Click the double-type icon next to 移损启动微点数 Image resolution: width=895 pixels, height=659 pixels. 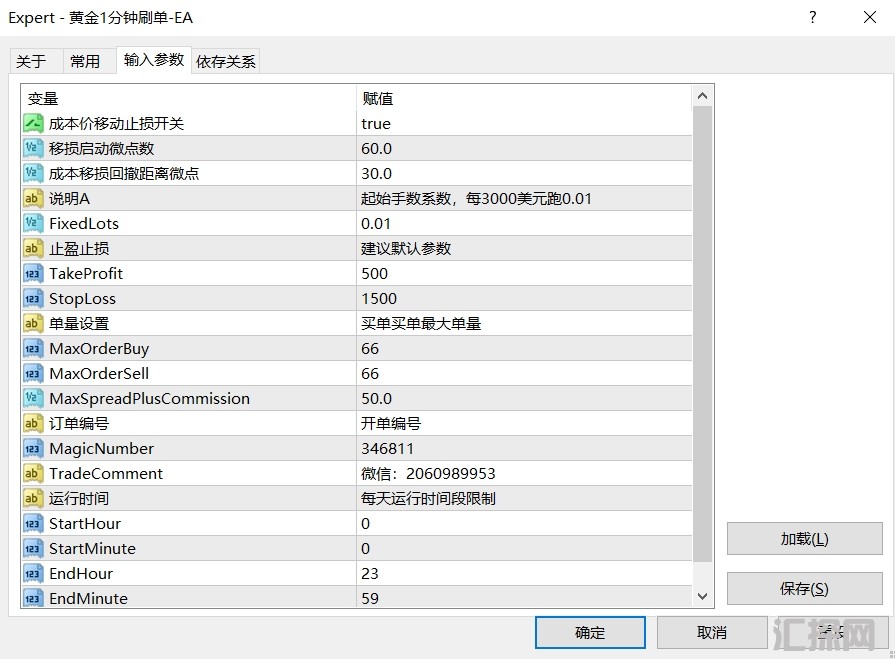(32, 148)
